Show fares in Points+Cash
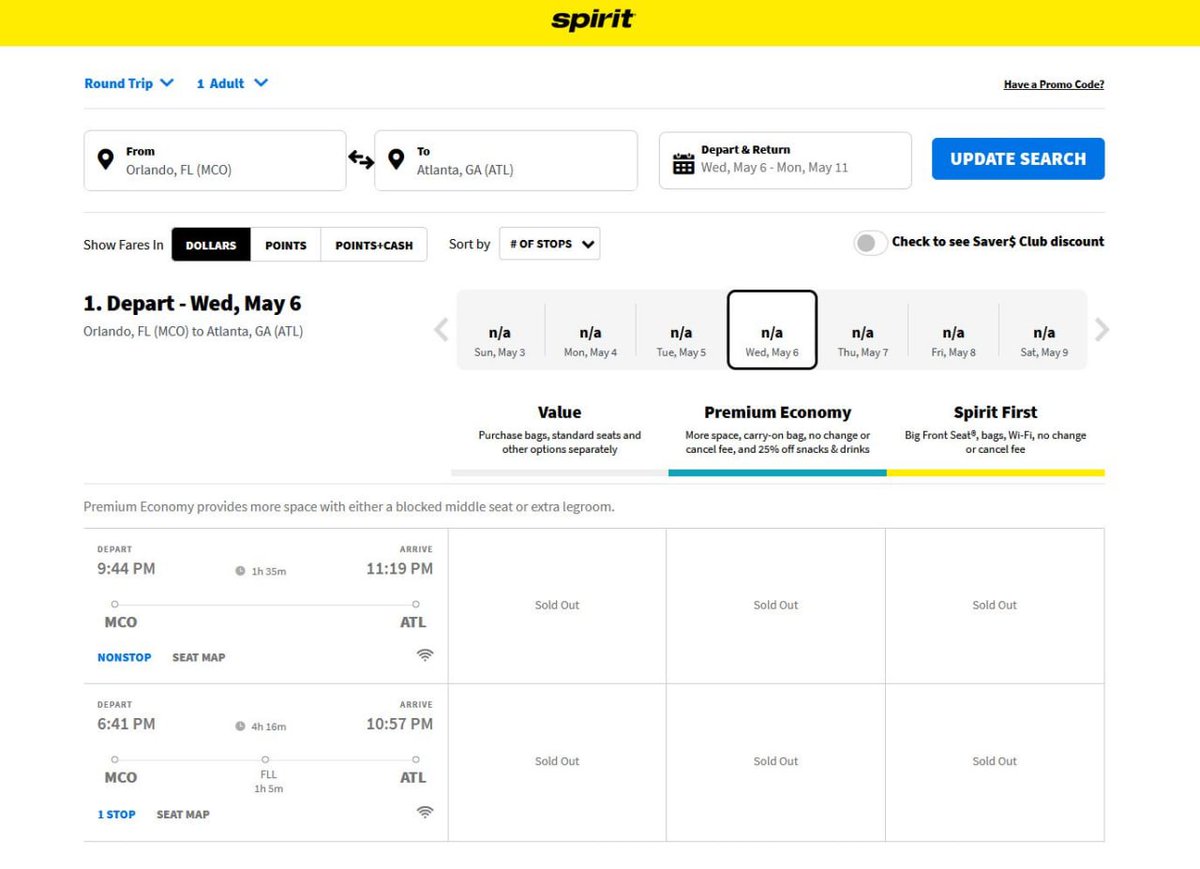The width and height of the screenshot is (1200, 869). (374, 245)
